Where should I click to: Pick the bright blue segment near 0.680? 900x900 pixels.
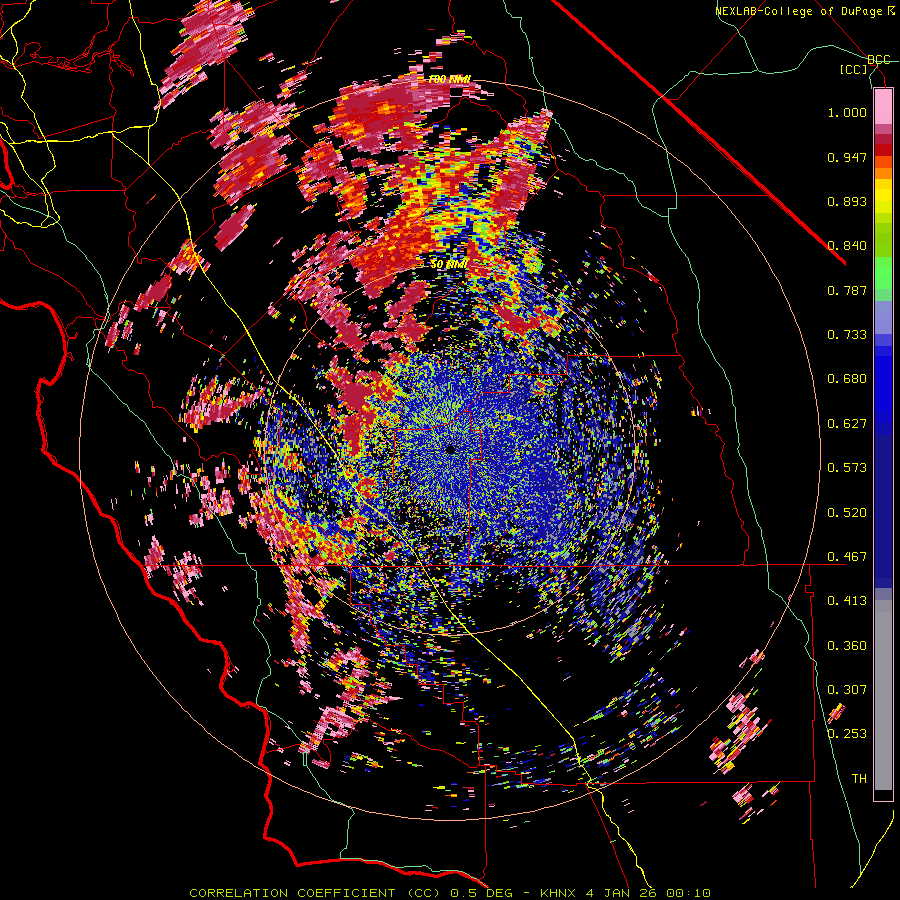click(883, 385)
